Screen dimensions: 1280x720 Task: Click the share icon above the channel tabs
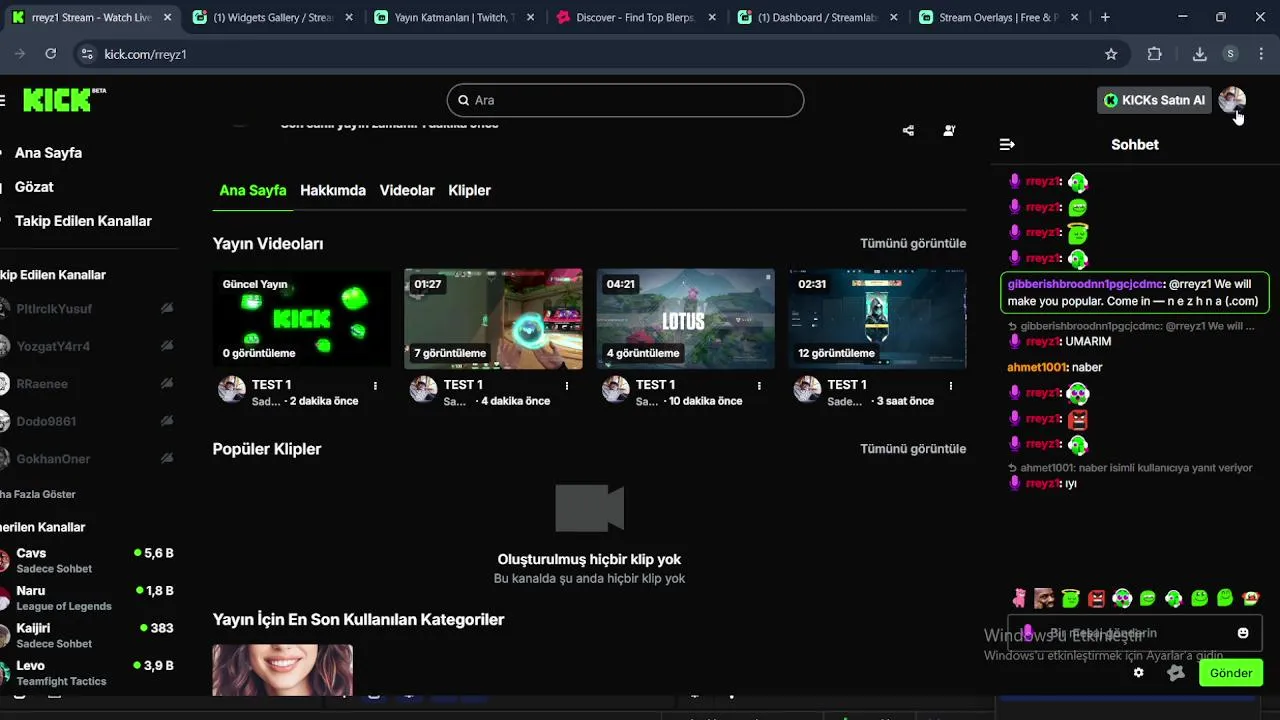click(x=908, y=131)
